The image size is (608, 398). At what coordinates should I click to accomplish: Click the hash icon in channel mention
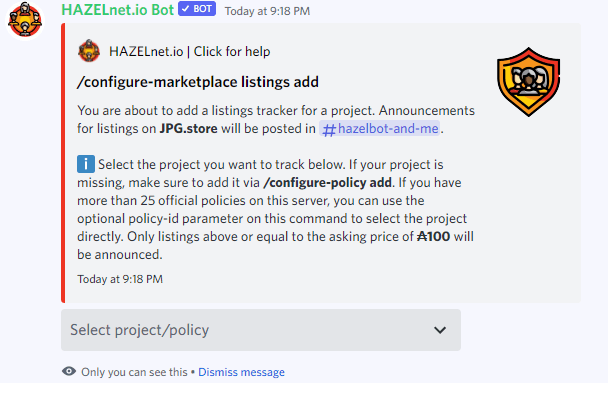pyautogui.click(x=329, y=130)
